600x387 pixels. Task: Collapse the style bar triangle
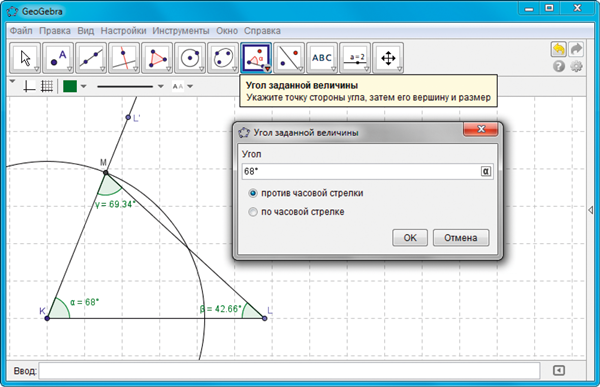(13, 81)
